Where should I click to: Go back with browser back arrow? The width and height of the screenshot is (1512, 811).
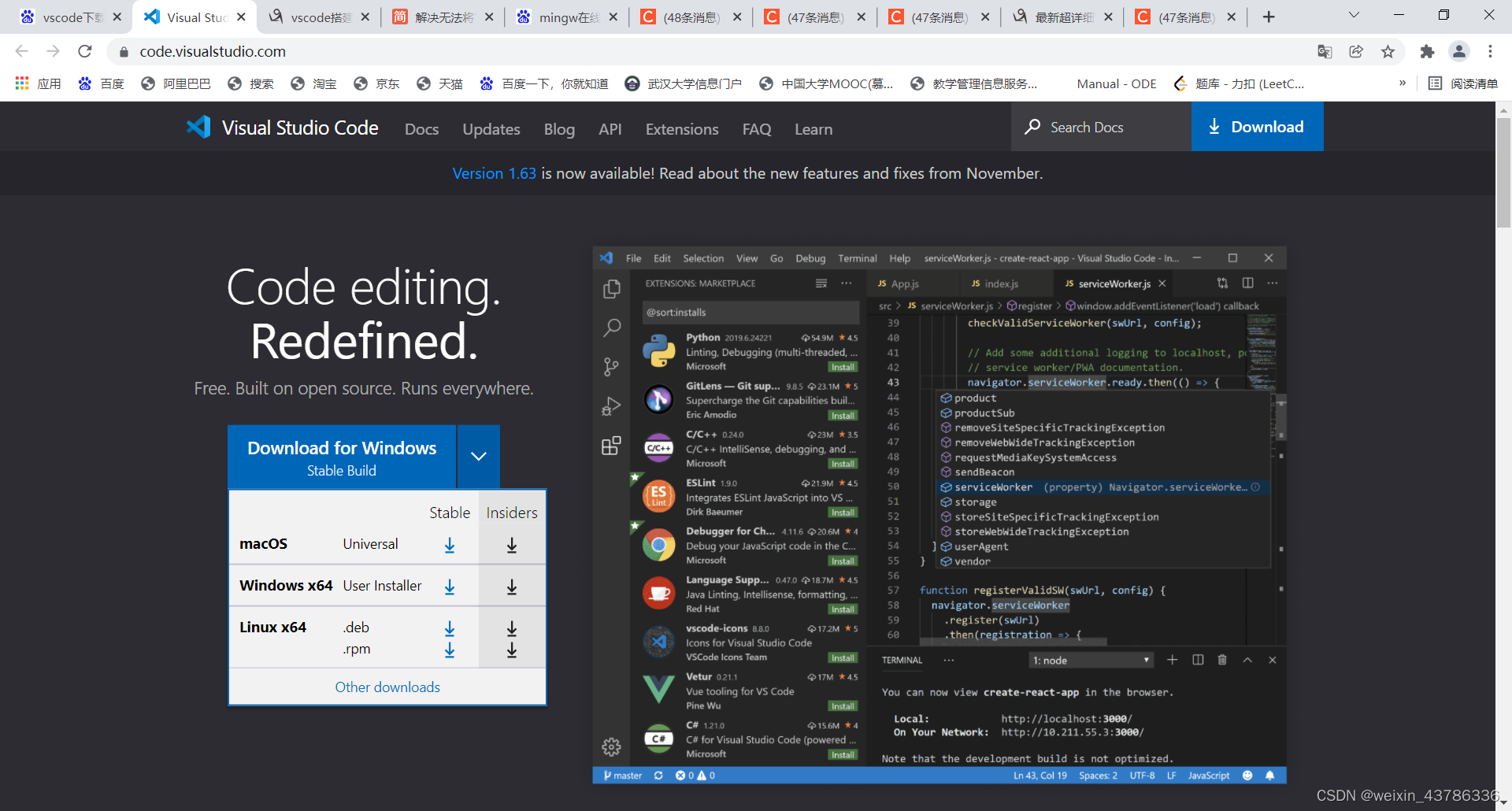(22, 51)
